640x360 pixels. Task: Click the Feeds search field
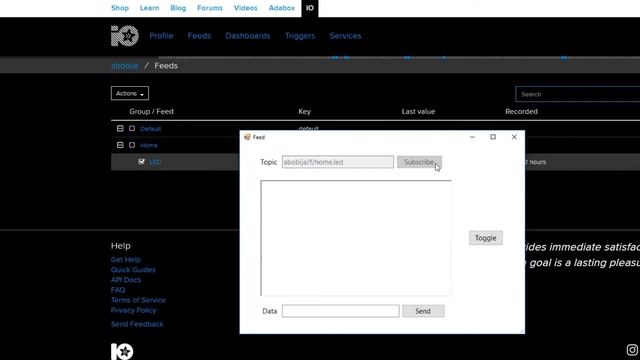click(x=578, y=94)
